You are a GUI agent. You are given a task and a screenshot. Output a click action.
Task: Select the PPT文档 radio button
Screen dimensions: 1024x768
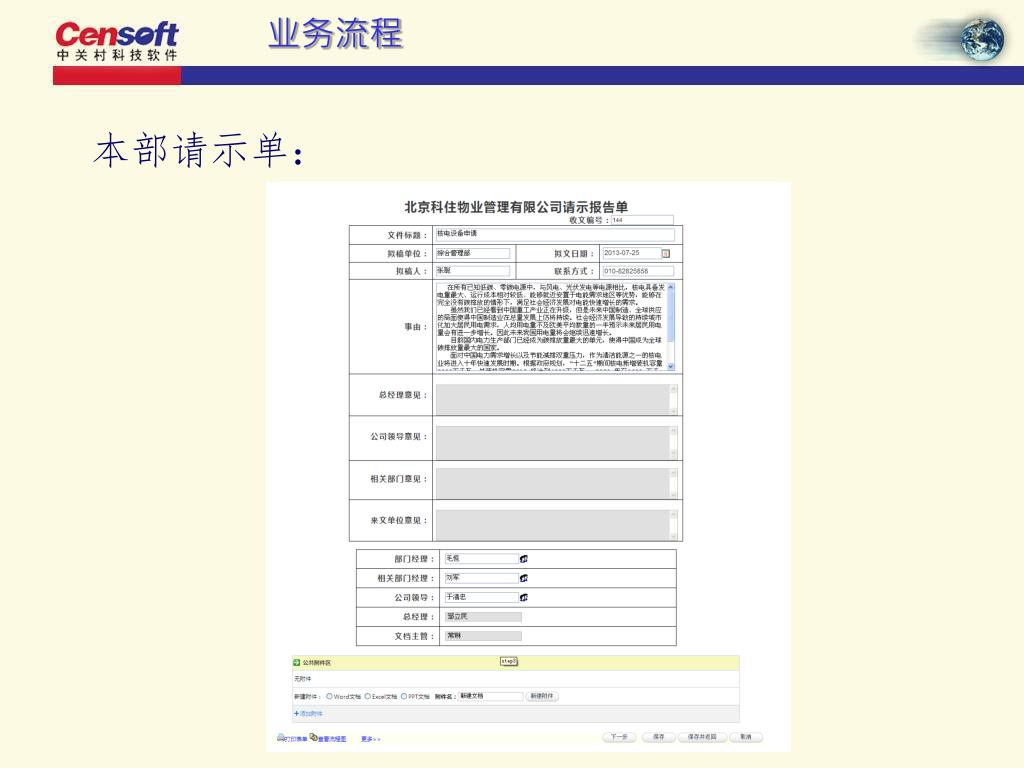tap(404, 696)
